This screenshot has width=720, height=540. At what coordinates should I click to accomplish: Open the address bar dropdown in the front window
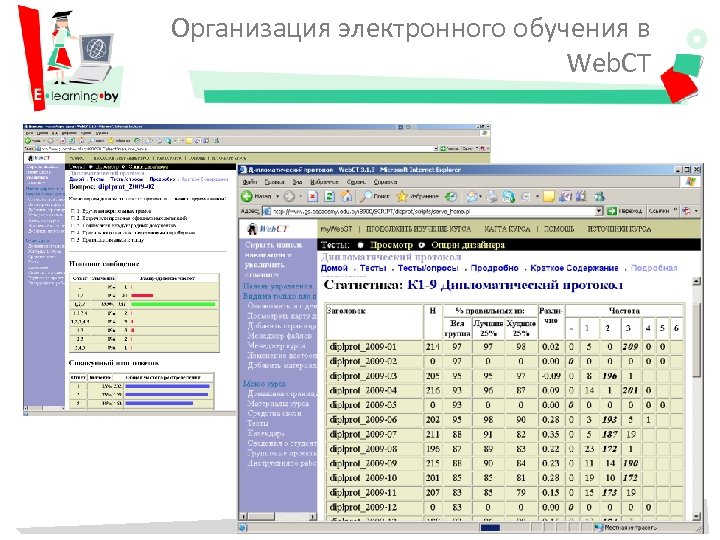599,211
